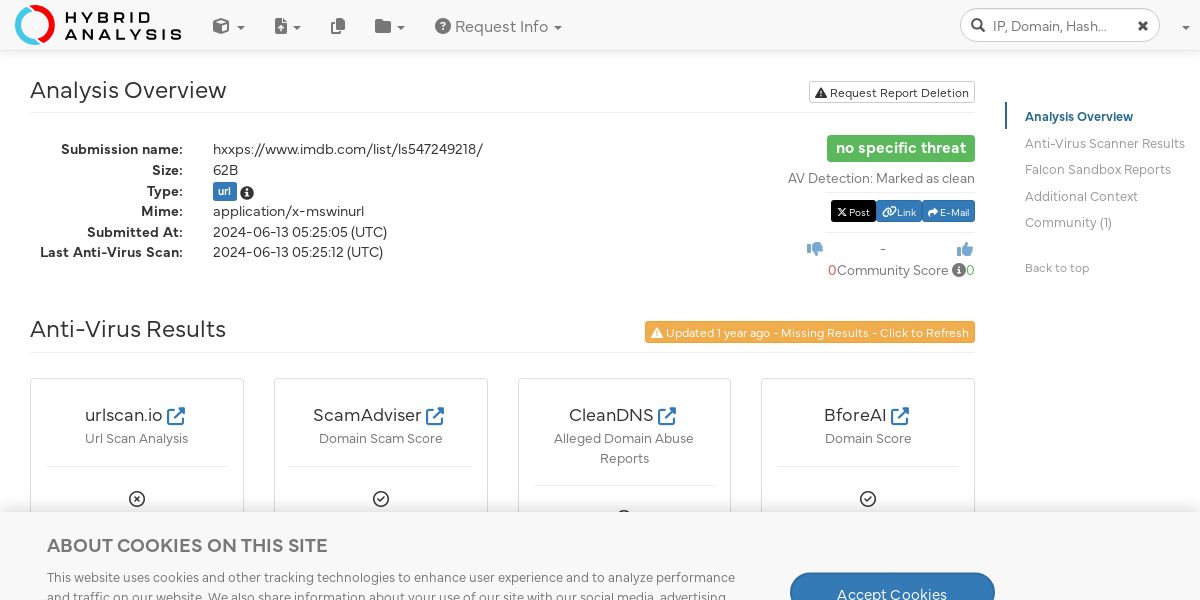The height and width of the screenshot is (600, 1200).
Task: Open the sandbox cube dropdown menu
Action: click(x=228, y=27)
